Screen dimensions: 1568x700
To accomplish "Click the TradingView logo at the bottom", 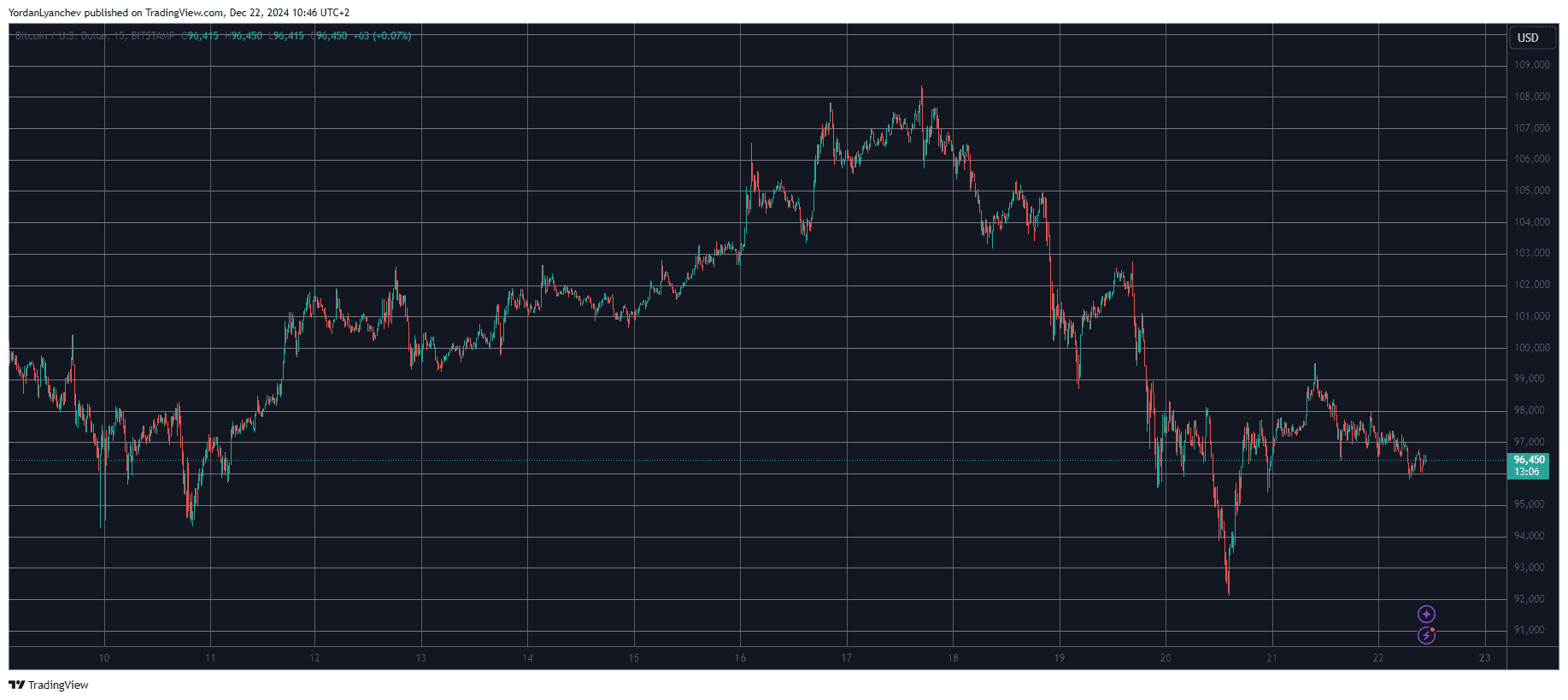I will [49, 685].
